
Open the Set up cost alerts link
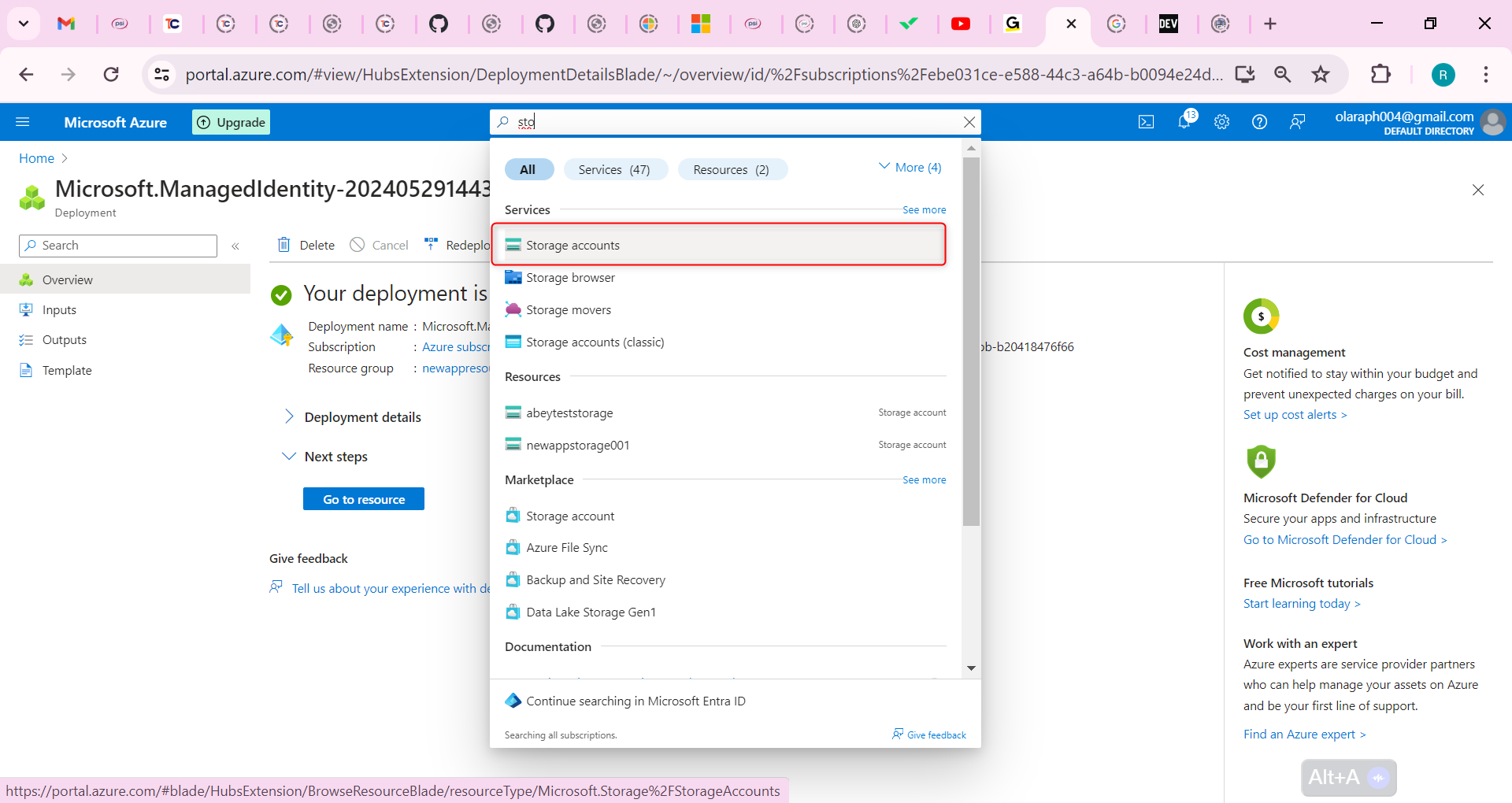coord(1294,415)
